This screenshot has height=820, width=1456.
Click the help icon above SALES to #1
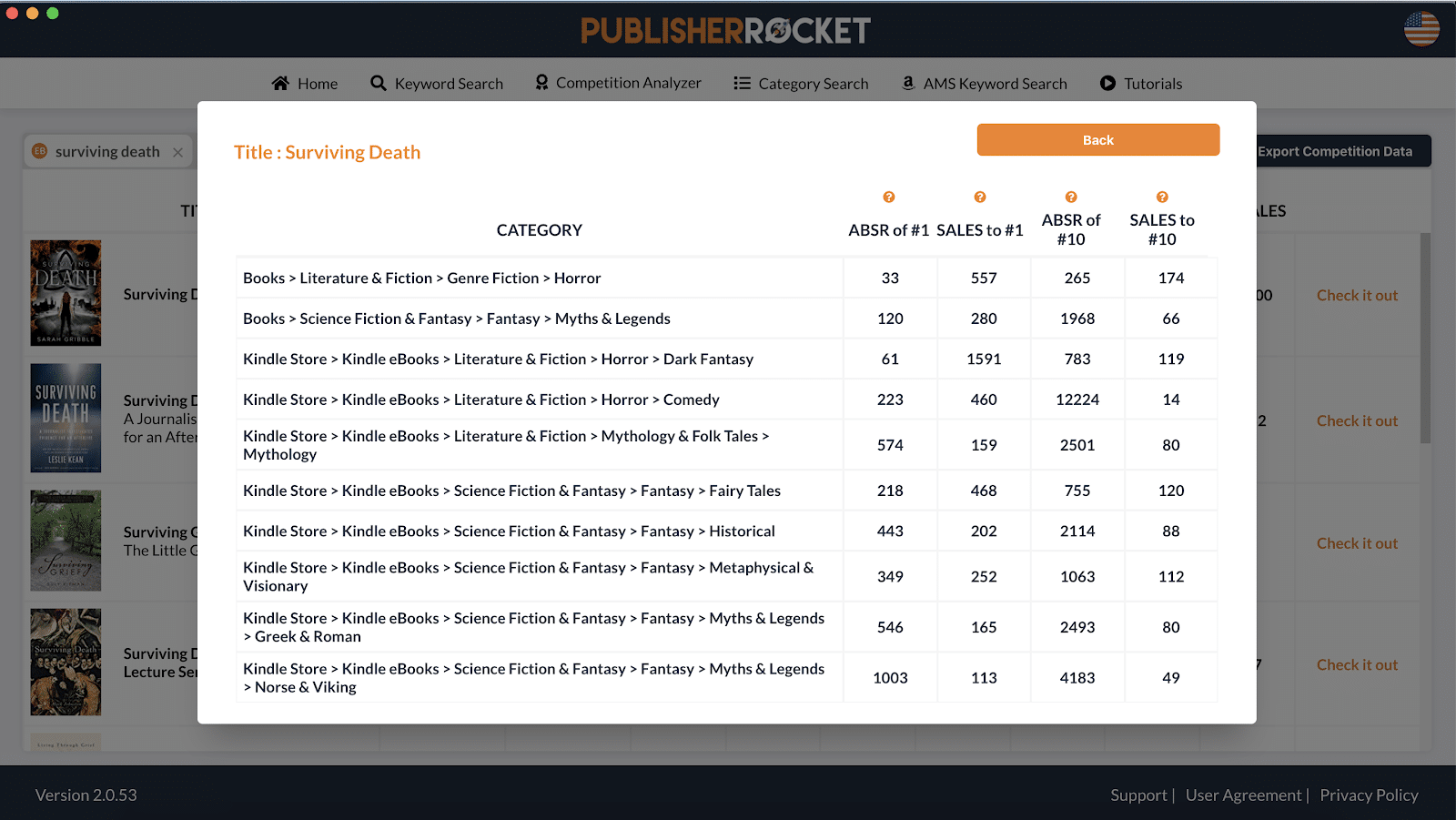point(980,197)
